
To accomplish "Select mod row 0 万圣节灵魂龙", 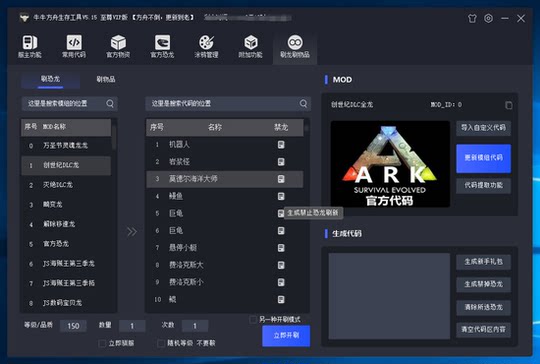I will click(66, 146).
